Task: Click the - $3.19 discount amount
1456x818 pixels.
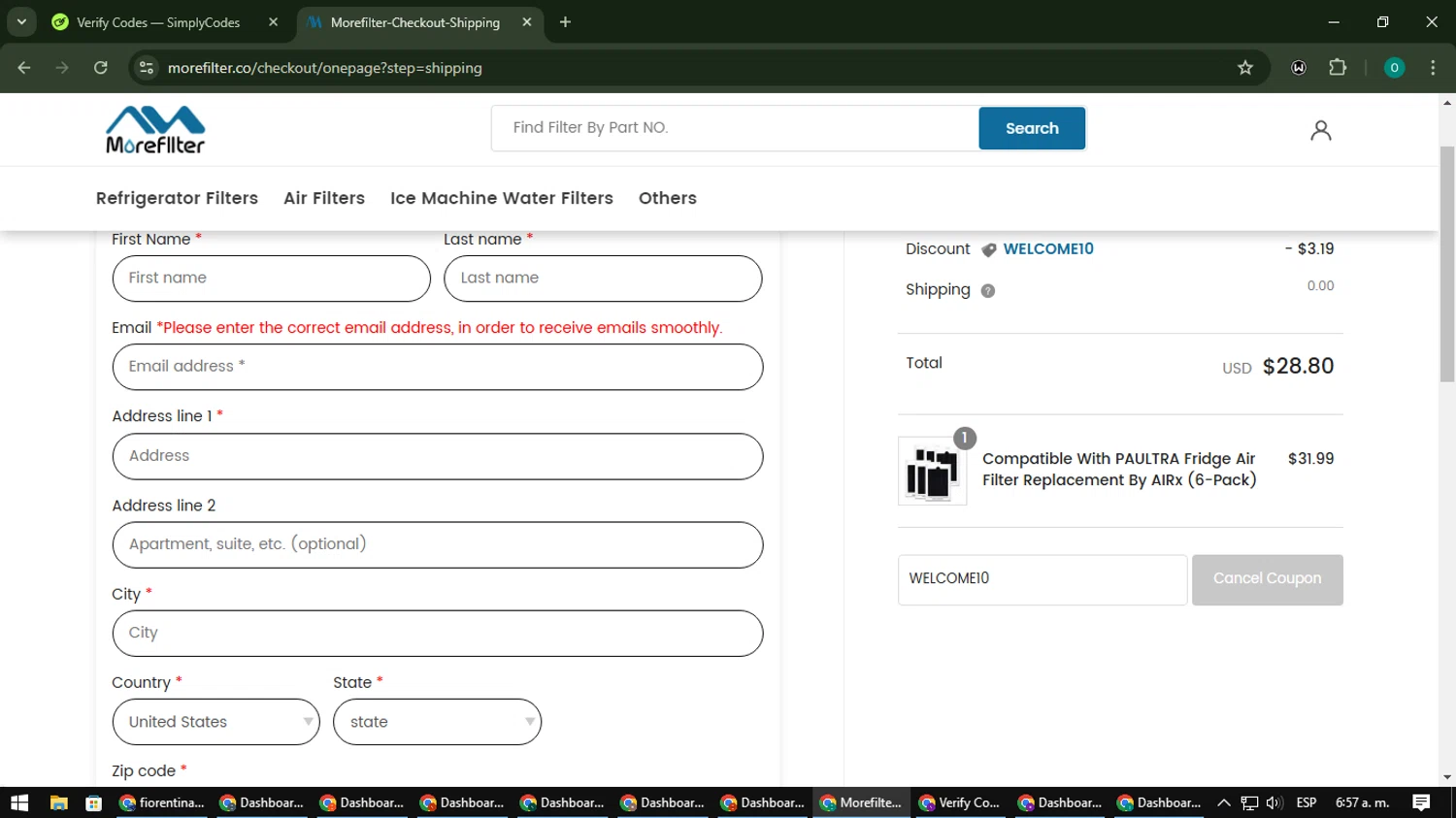Action: click(1309, 248)
